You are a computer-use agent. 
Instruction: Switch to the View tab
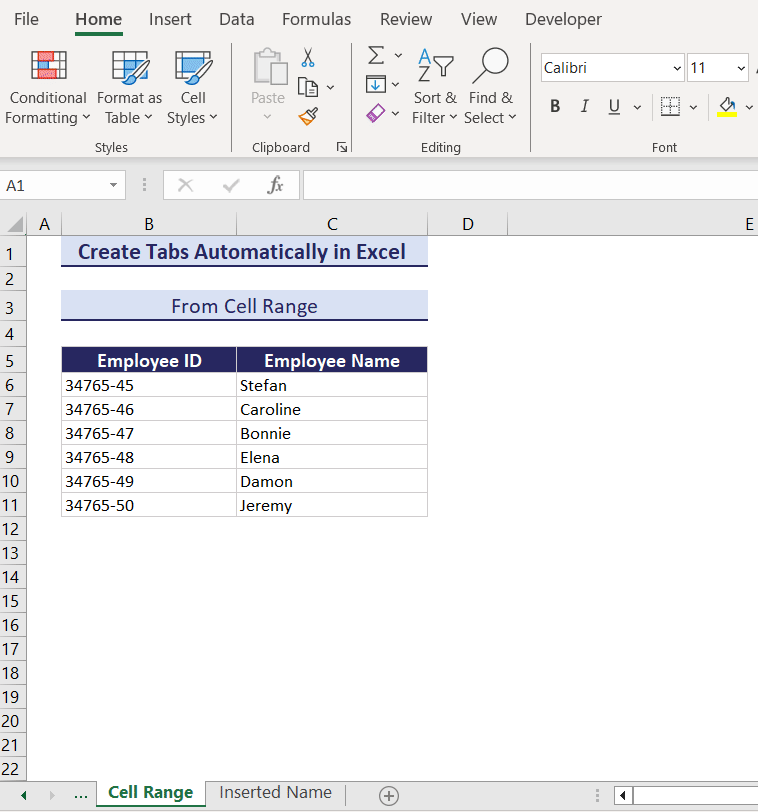click(479, 19)
